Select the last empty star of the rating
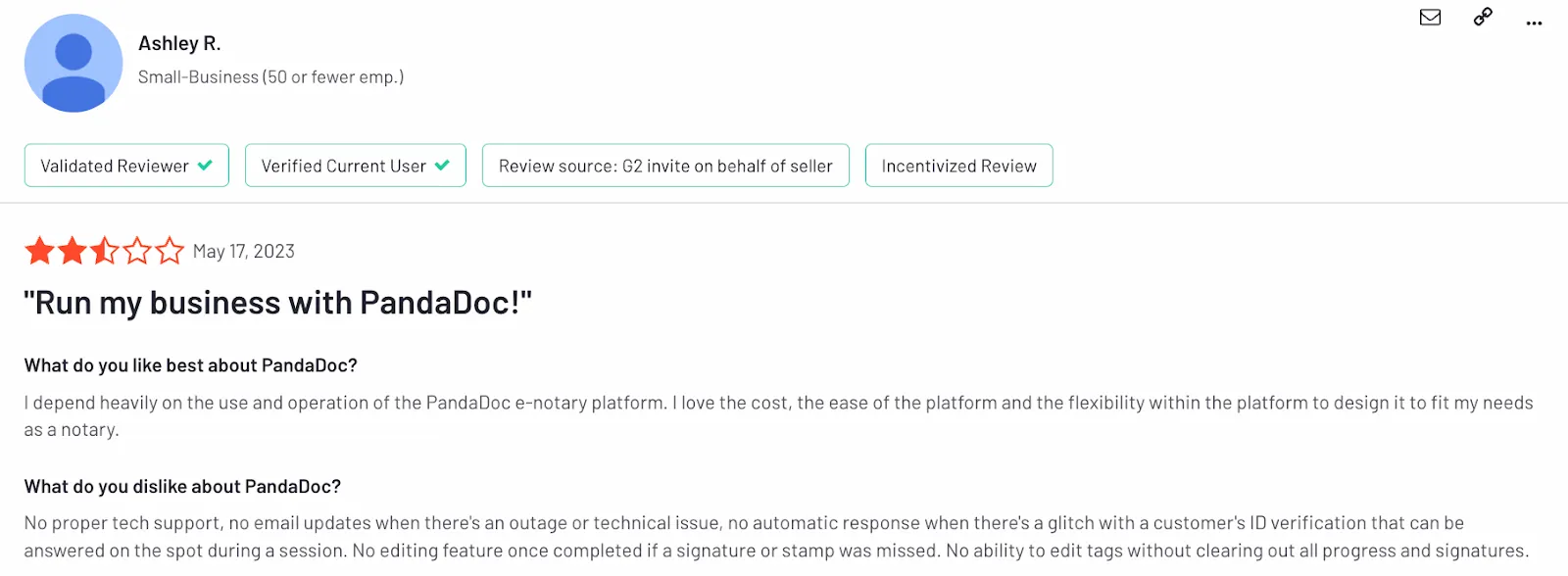The height and width of the screenshot is (576, 1568). pyautogui.click(x=171, y=251)
